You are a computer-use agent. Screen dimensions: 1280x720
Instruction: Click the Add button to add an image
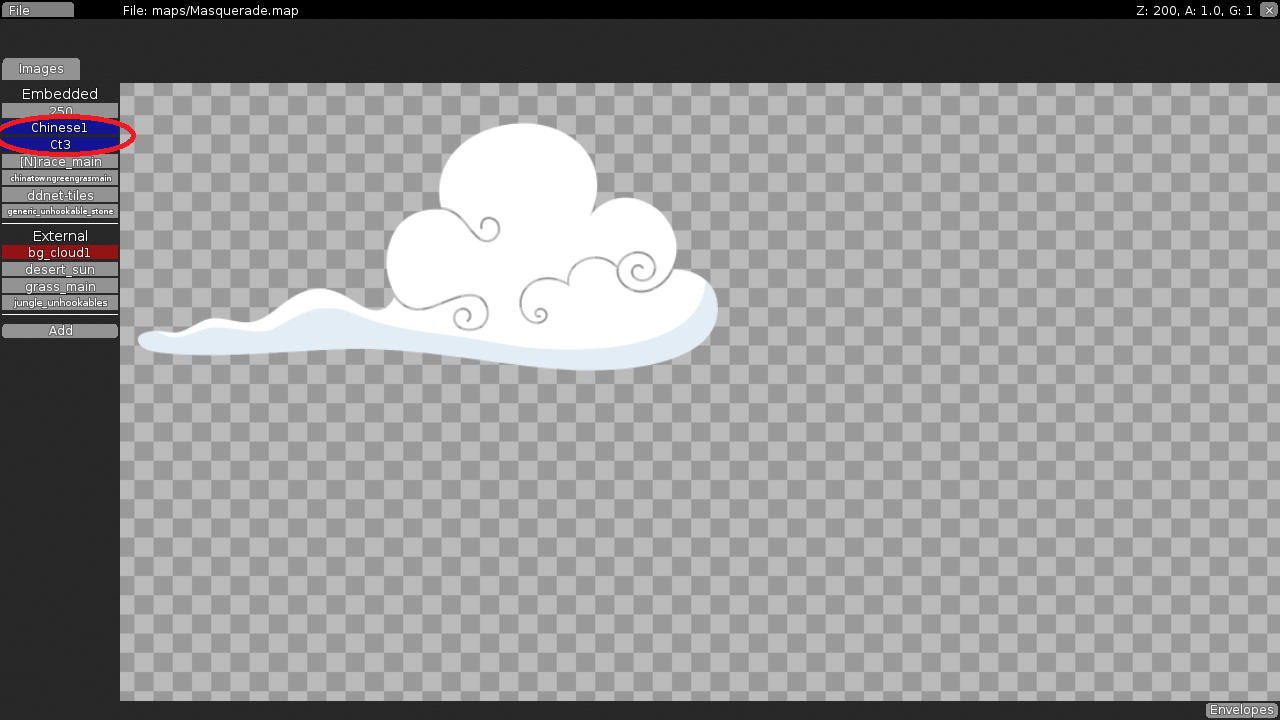(60, 330)
